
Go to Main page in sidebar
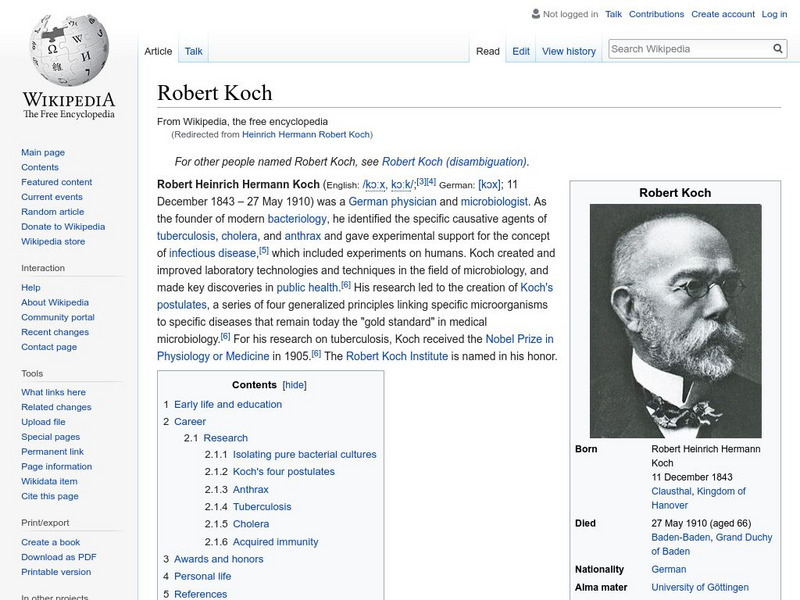(43, 152)
